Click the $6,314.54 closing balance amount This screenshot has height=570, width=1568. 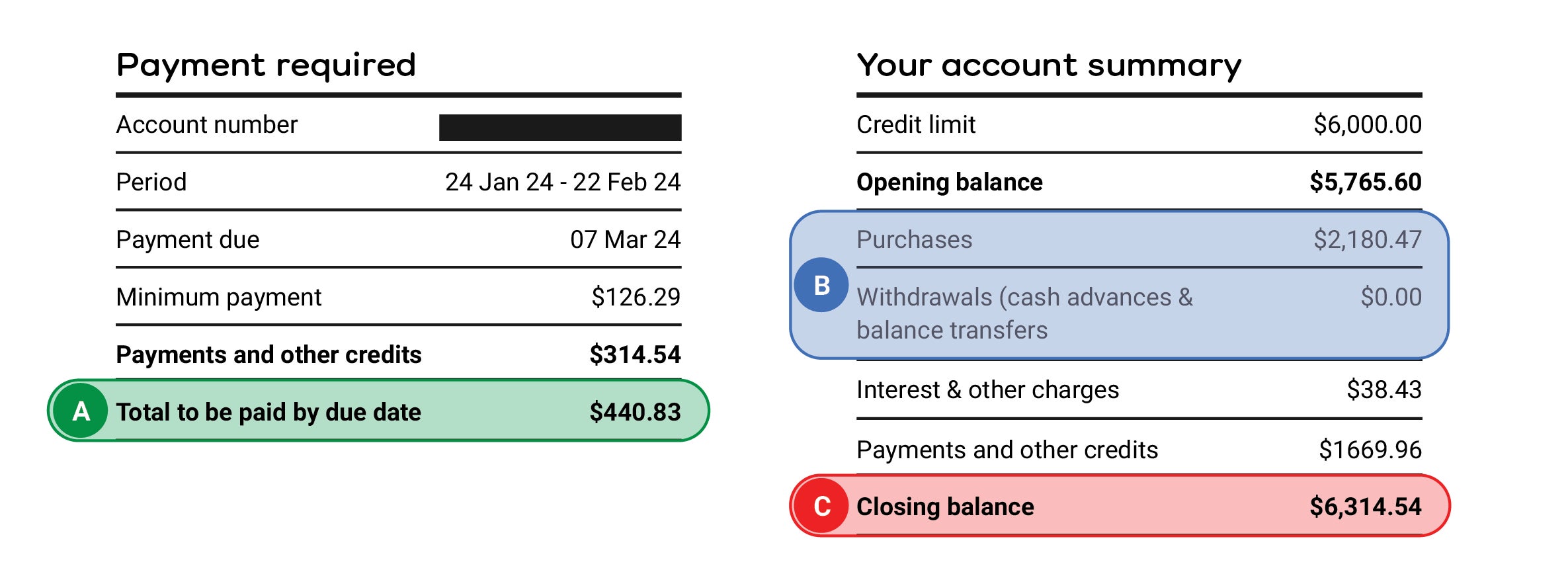pos(1365,507)
